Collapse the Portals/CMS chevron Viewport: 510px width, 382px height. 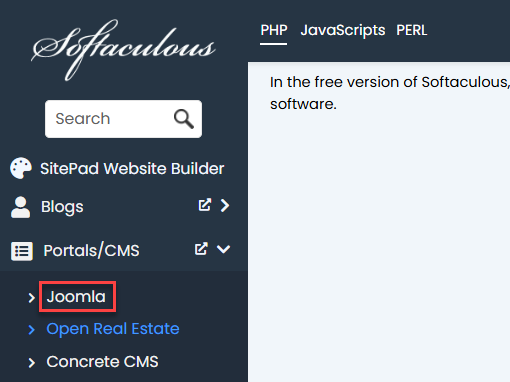[x=223, y=249]
